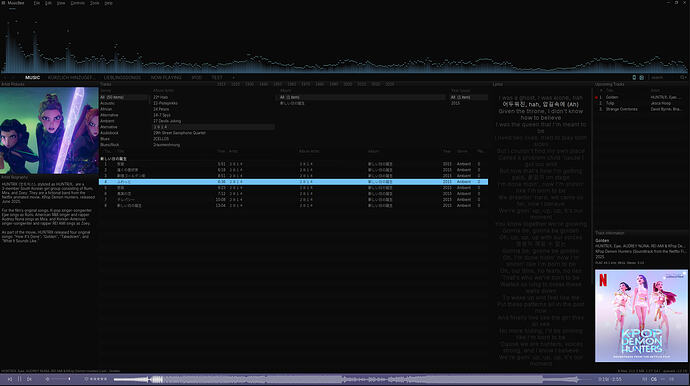Filter tracks by the 1970 decade

(x=306, y=84)
